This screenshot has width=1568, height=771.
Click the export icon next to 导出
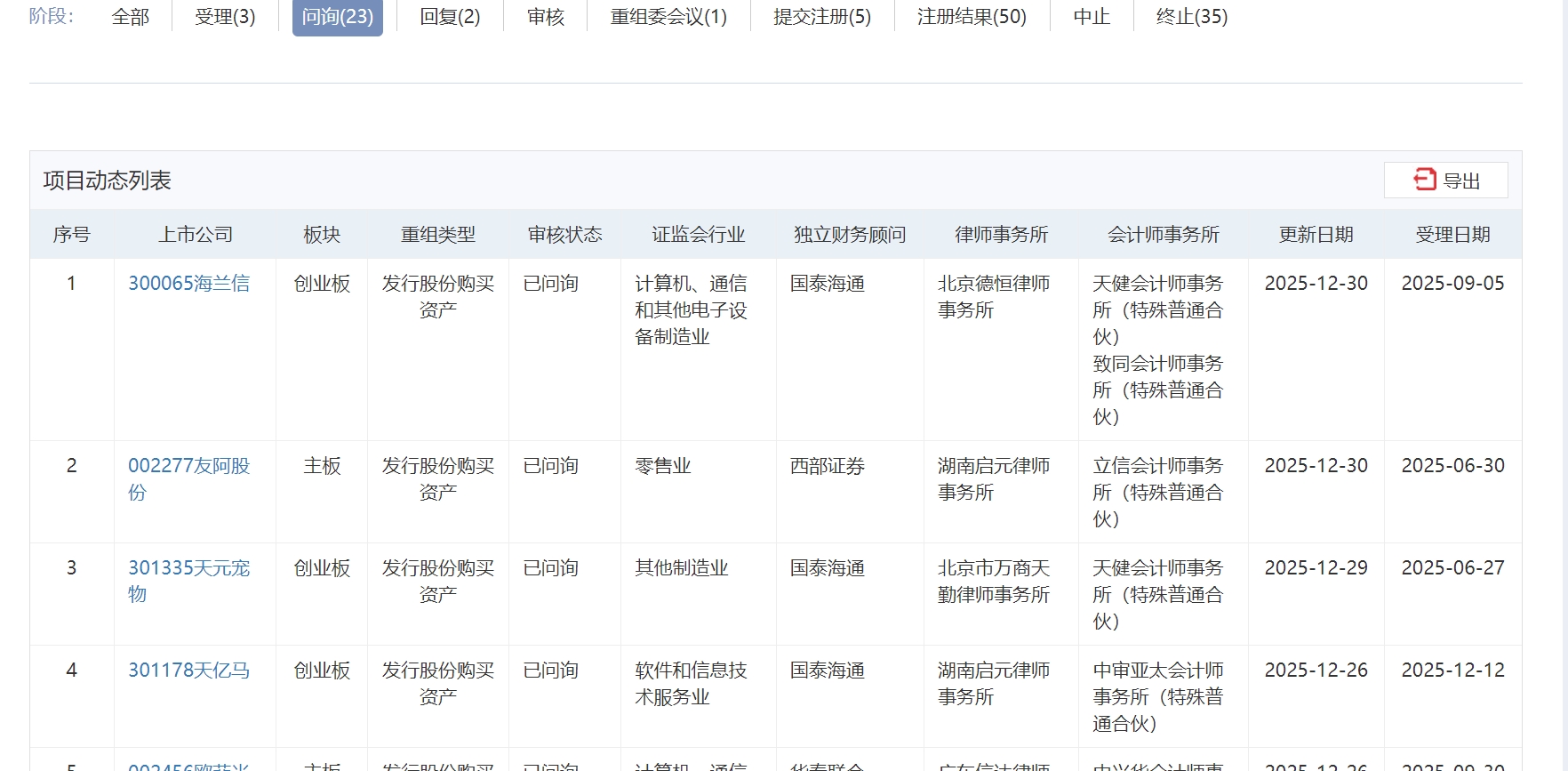point(1425,180)
